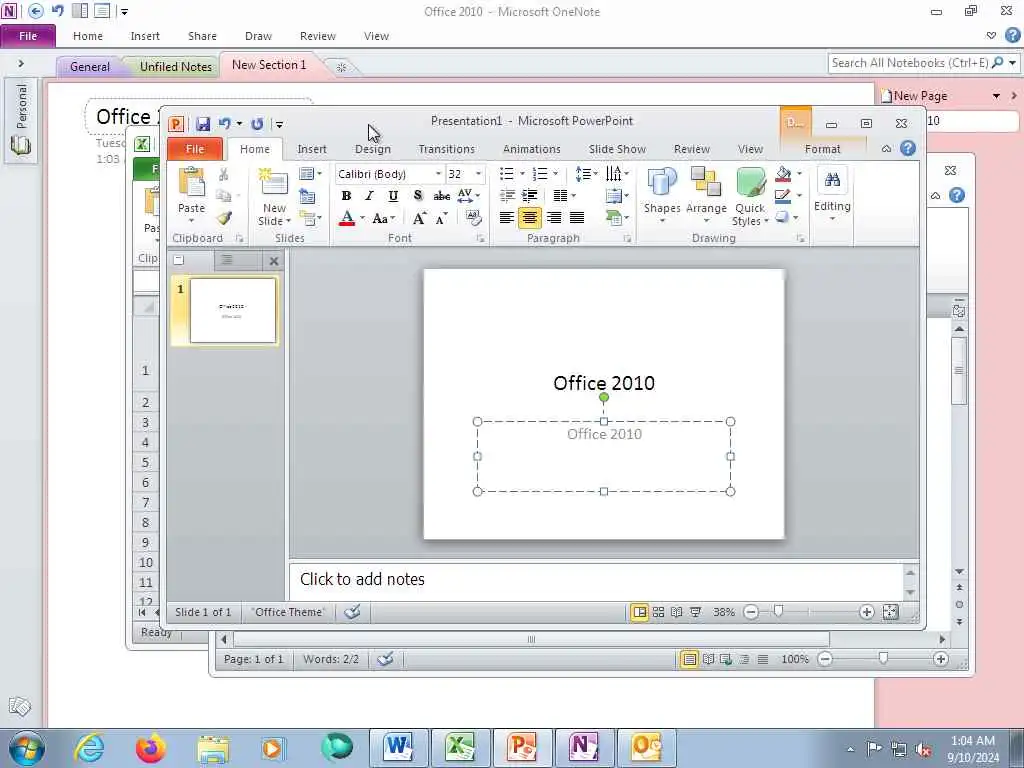Click the OneNote File button
Image resolution: width=1024 pixels, height=768 pixels.
pyautogui.click(x=28, y=36)
